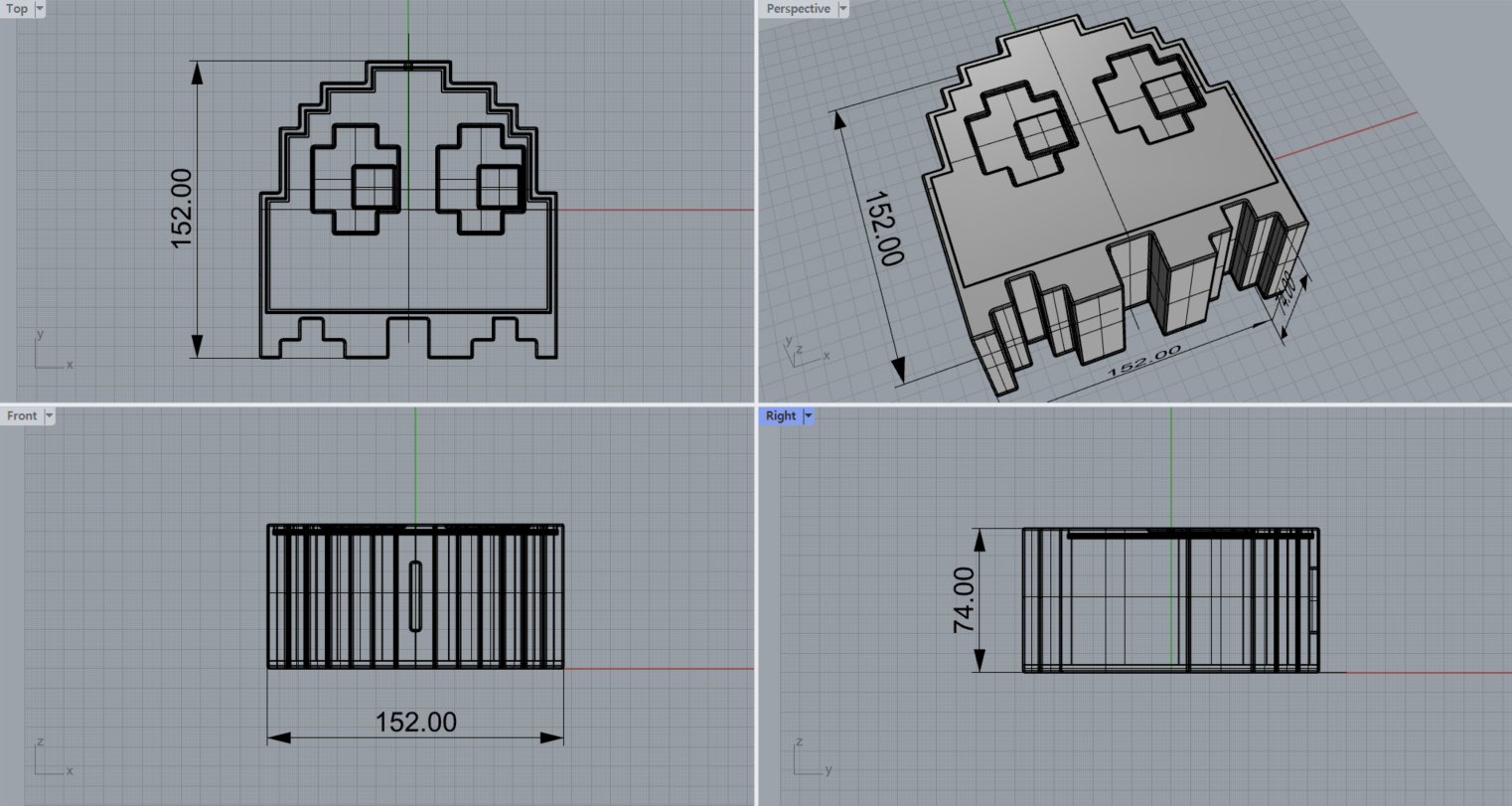Click the left eye pupil square in Top viewport

tap(375, 188)
